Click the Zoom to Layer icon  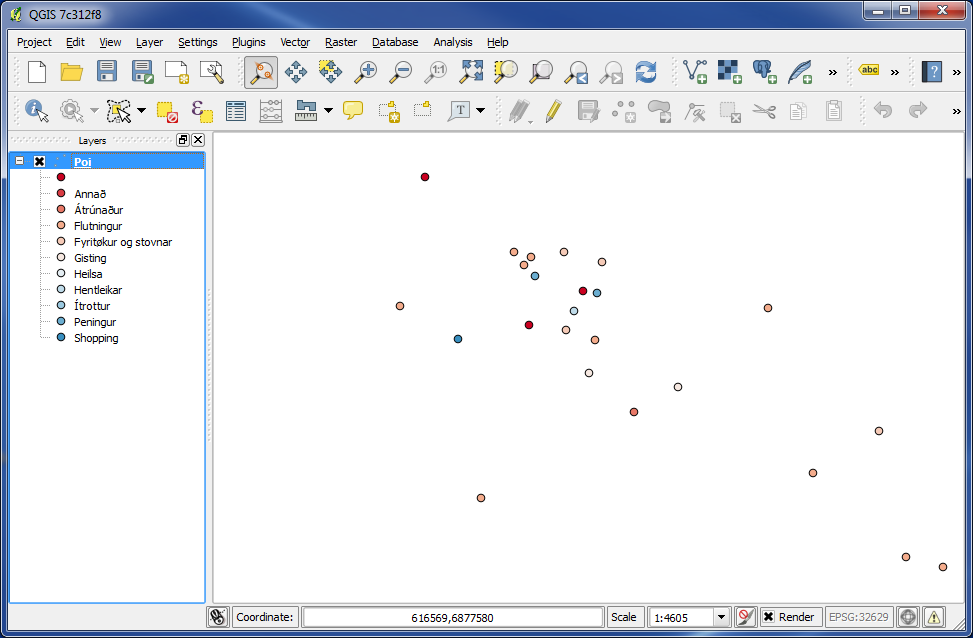tap(540, 72)
